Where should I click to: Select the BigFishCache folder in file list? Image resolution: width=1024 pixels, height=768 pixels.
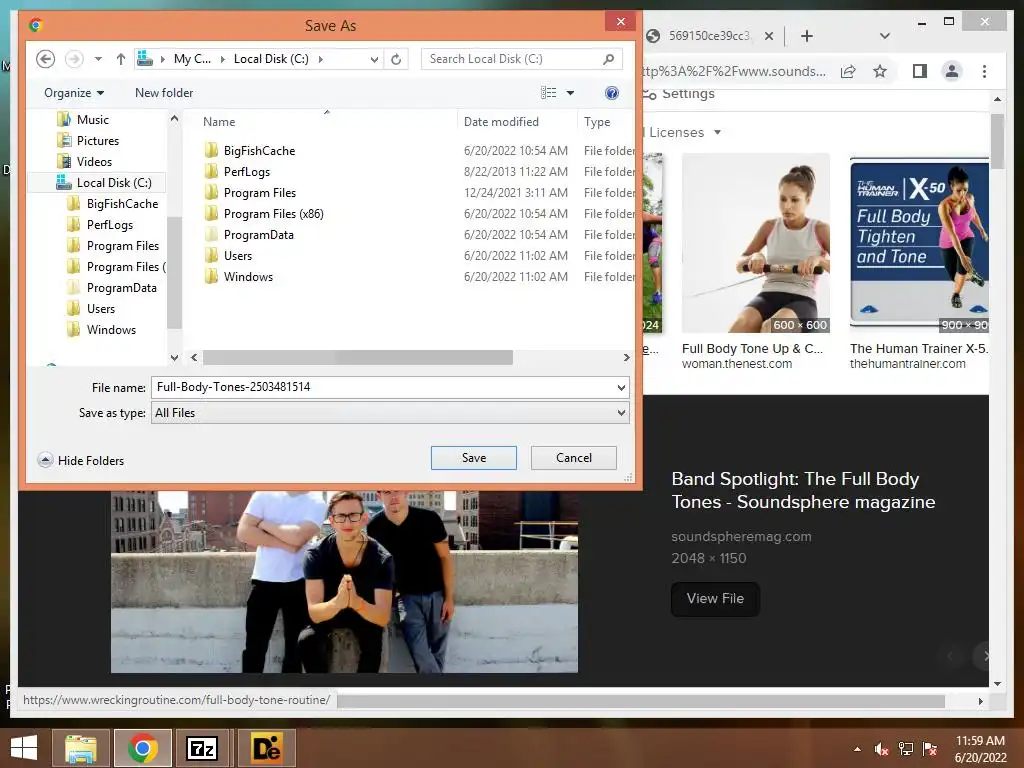click(x=259, y=151)
